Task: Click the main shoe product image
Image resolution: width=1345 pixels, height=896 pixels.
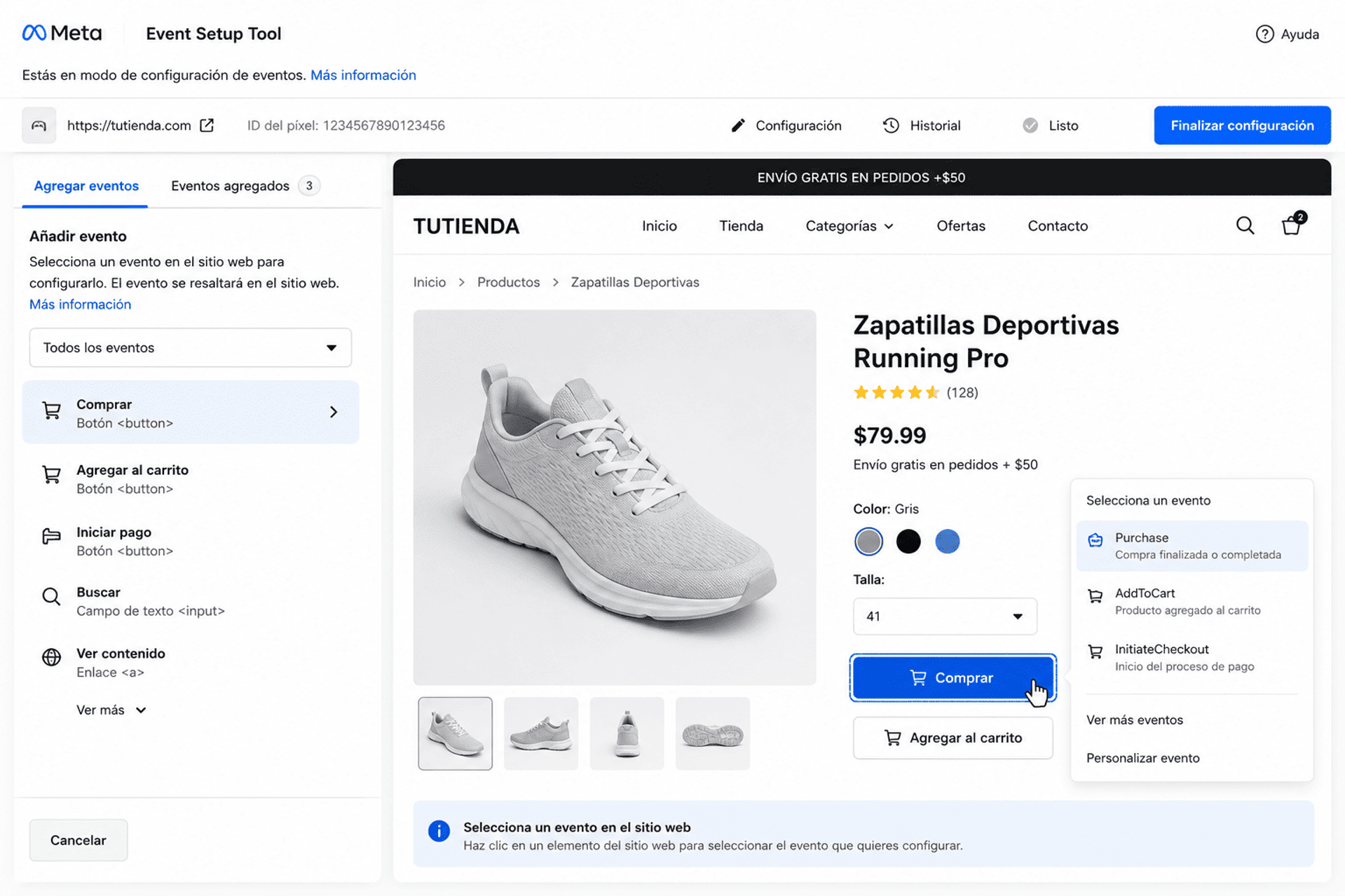Action: pos(615,497)
